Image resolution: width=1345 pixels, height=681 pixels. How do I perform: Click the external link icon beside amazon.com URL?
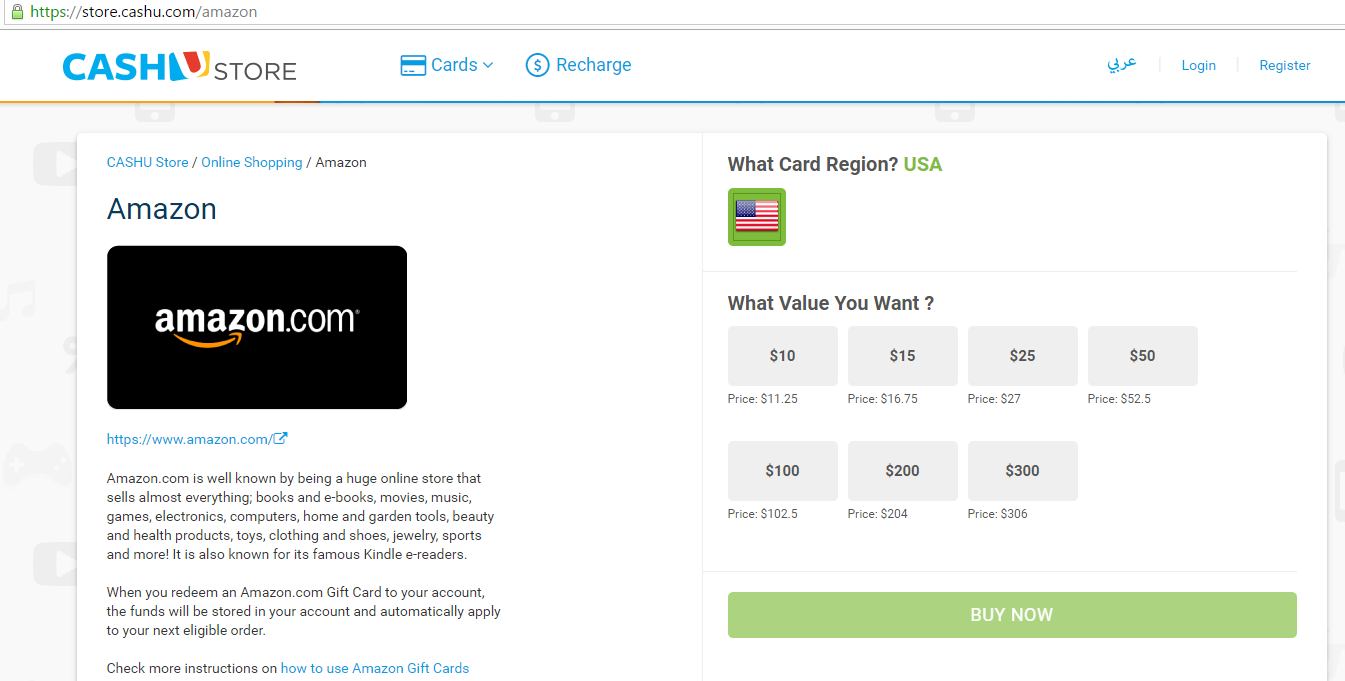(281, 439)
